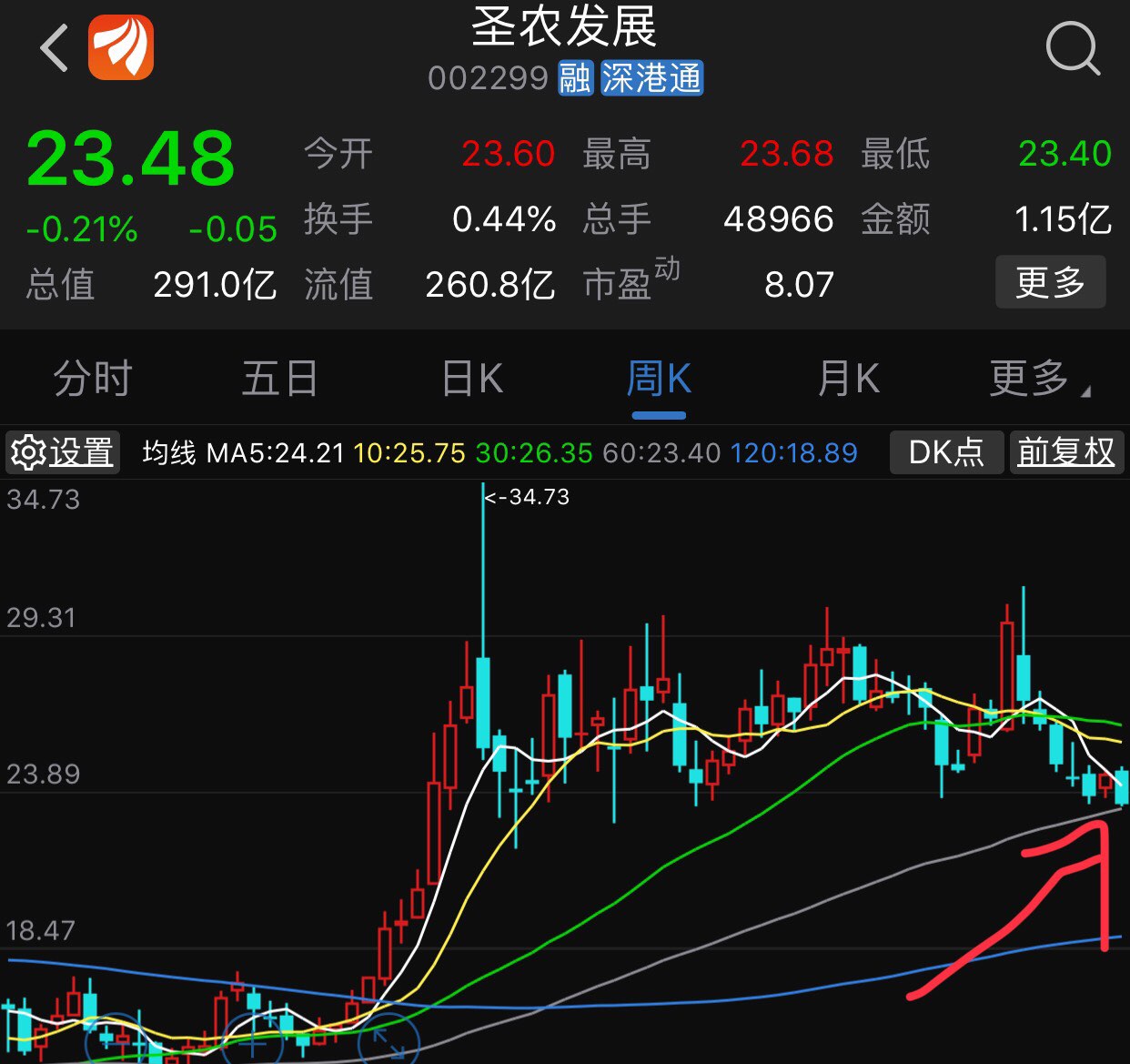Open extra stock details via 更多 button
The image size is (1130, 1064).
click(1051, 283)
